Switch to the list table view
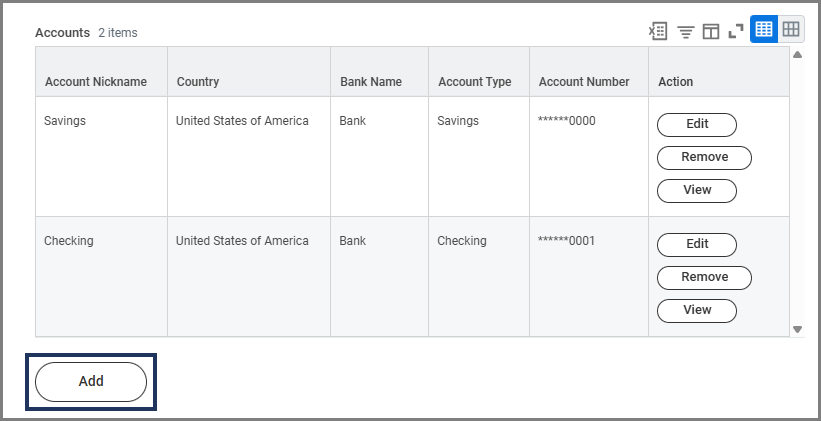The height and width of the screenshot is (421, 821). [x=764, y=30]
